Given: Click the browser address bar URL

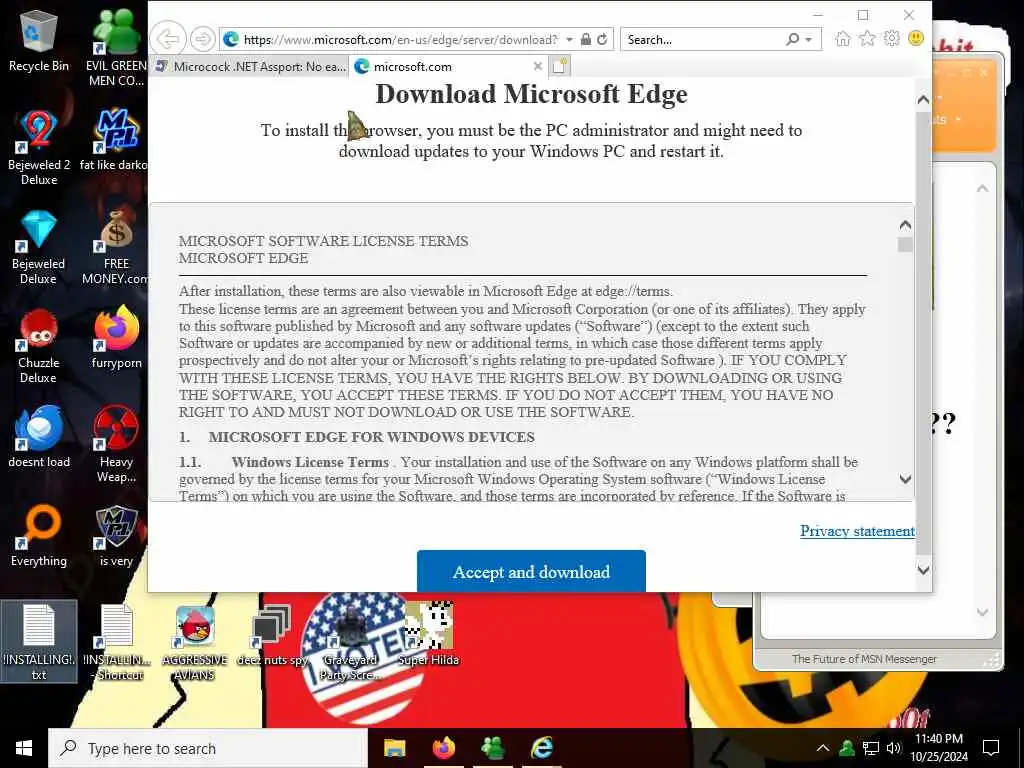Looking at the screenshot, I should (400, 39).
